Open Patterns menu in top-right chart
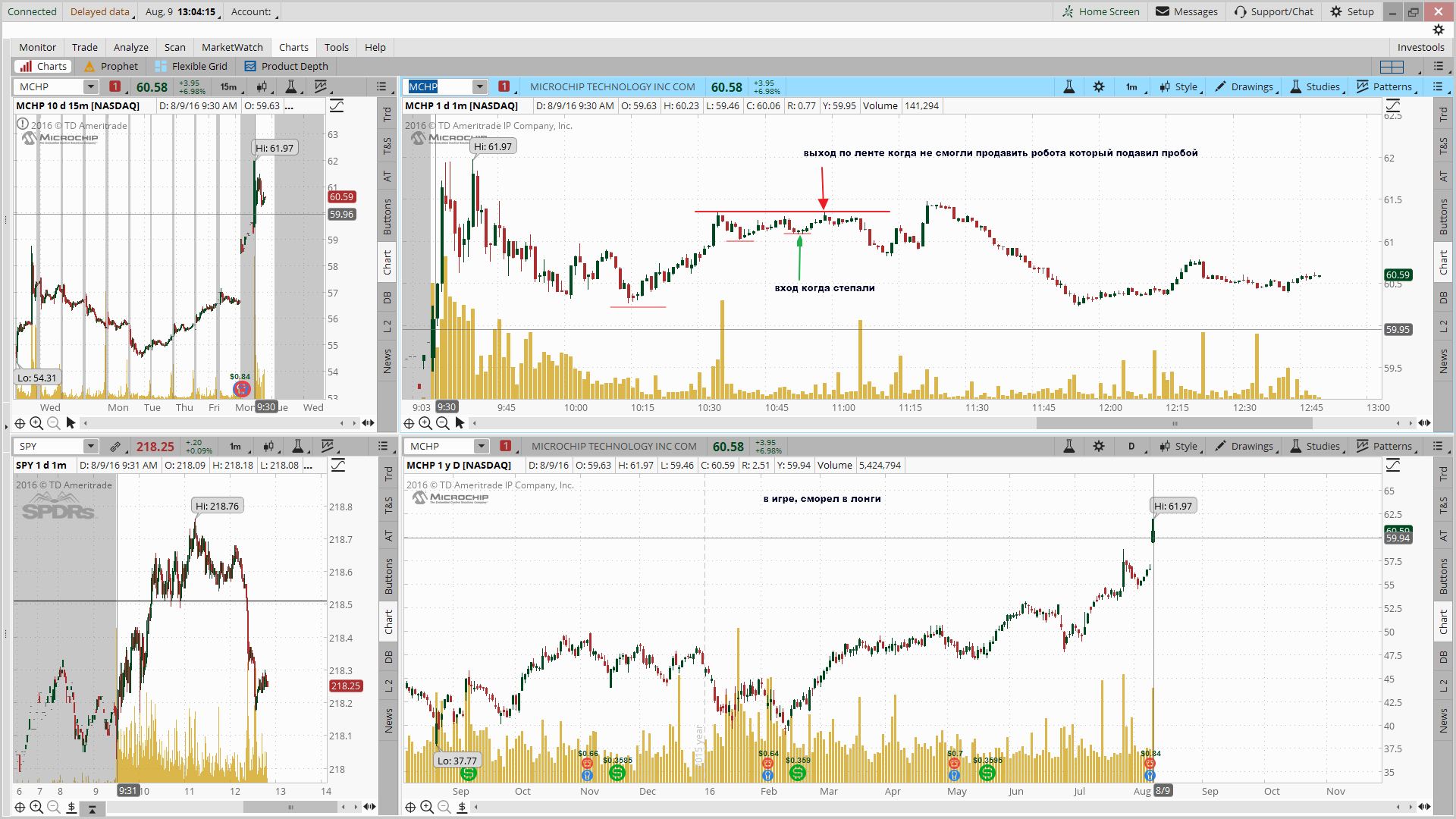The height and width of the screenshot is (819, 1456). [x=1385, y=86]
